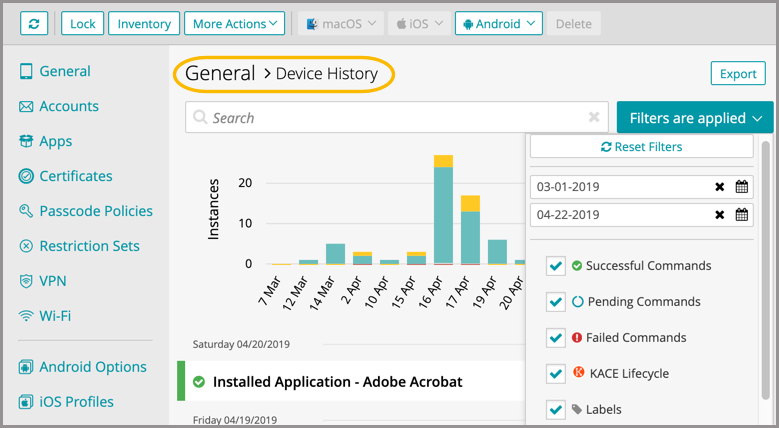779x428 pixels.
Task: Expand the More Actions dropdown
Action: point(235,23)
